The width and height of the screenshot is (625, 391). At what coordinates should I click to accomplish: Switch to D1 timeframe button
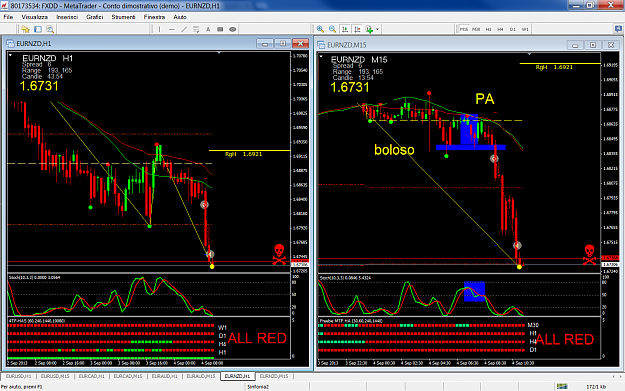click(513, 29)
